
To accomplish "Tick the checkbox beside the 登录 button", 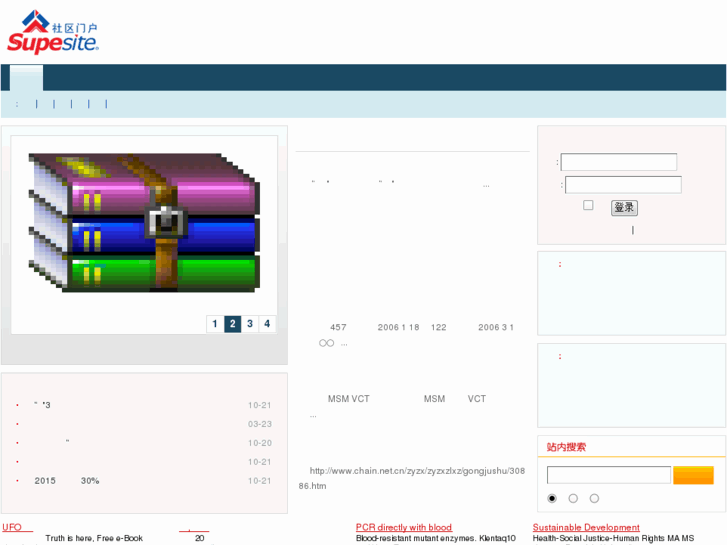I will click(x=588, y=205).
